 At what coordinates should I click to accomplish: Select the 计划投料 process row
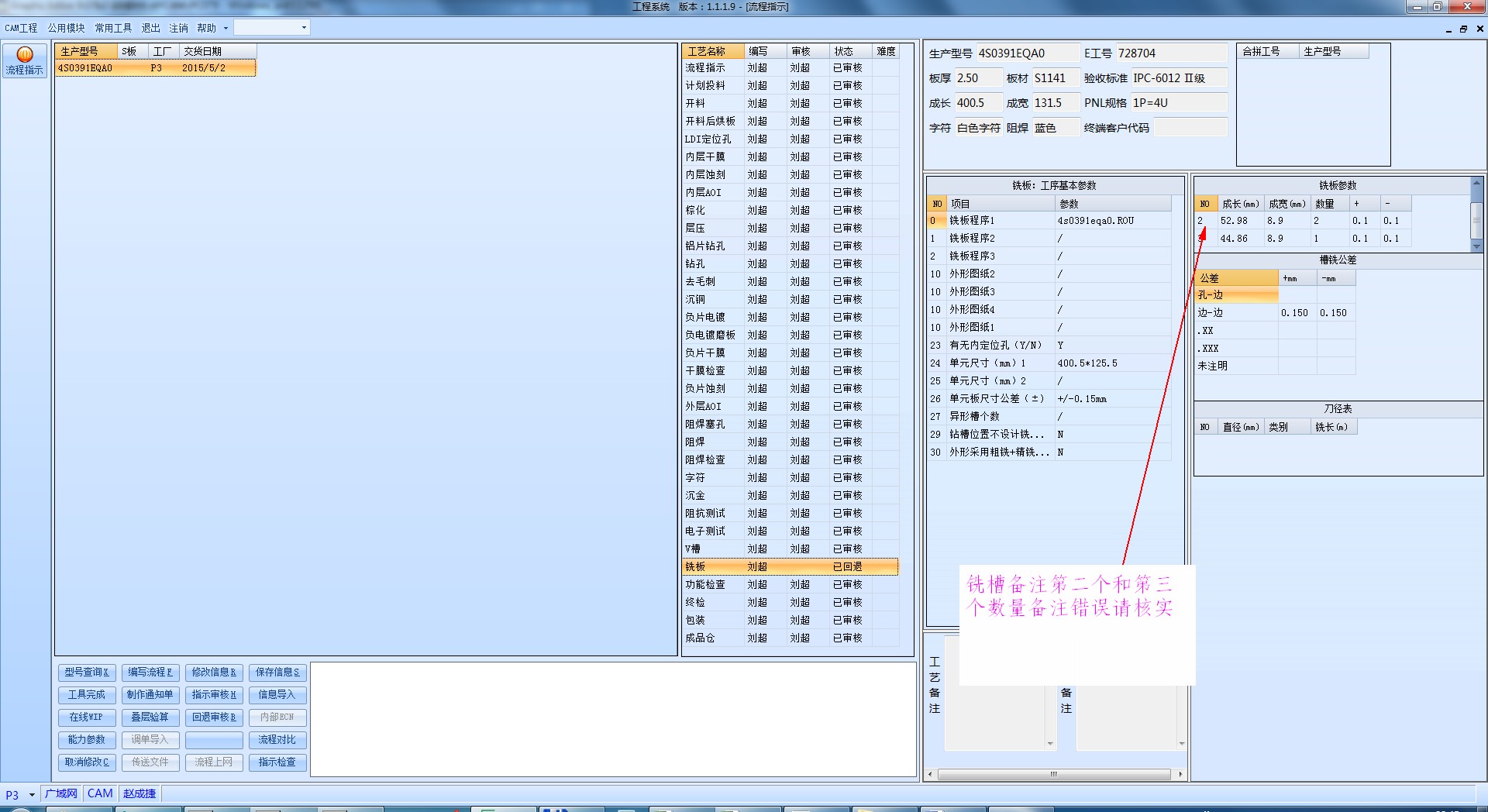[x=790, y=86]
